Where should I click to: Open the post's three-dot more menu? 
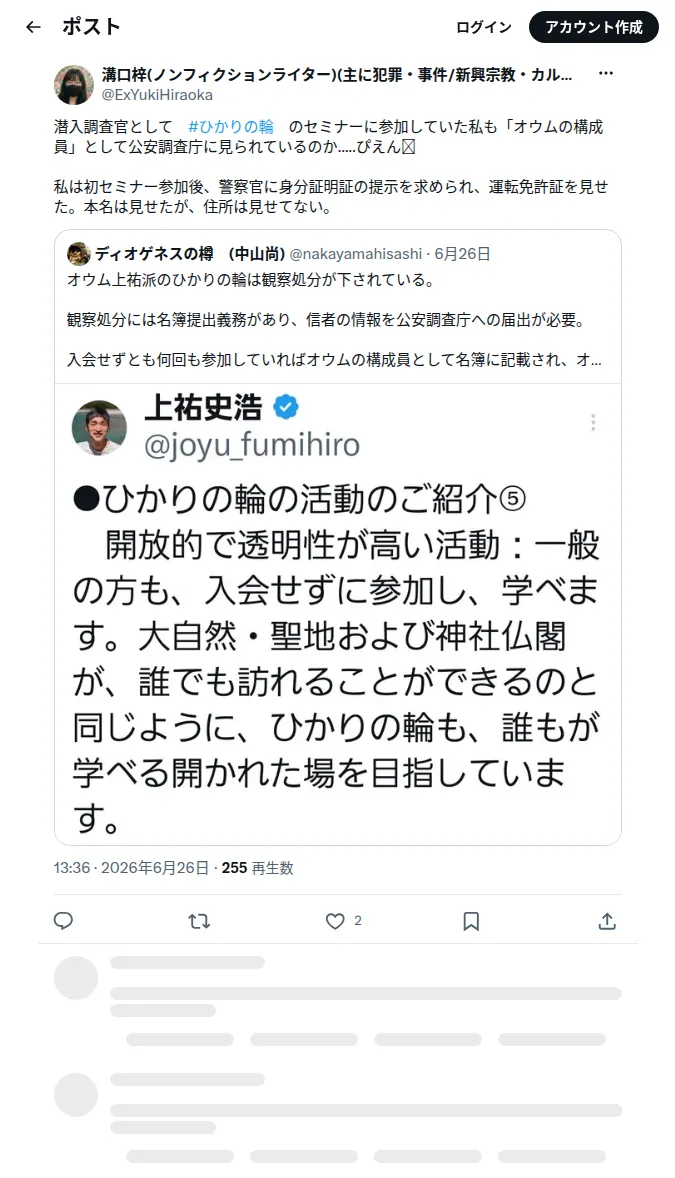[x=606, y=74]
